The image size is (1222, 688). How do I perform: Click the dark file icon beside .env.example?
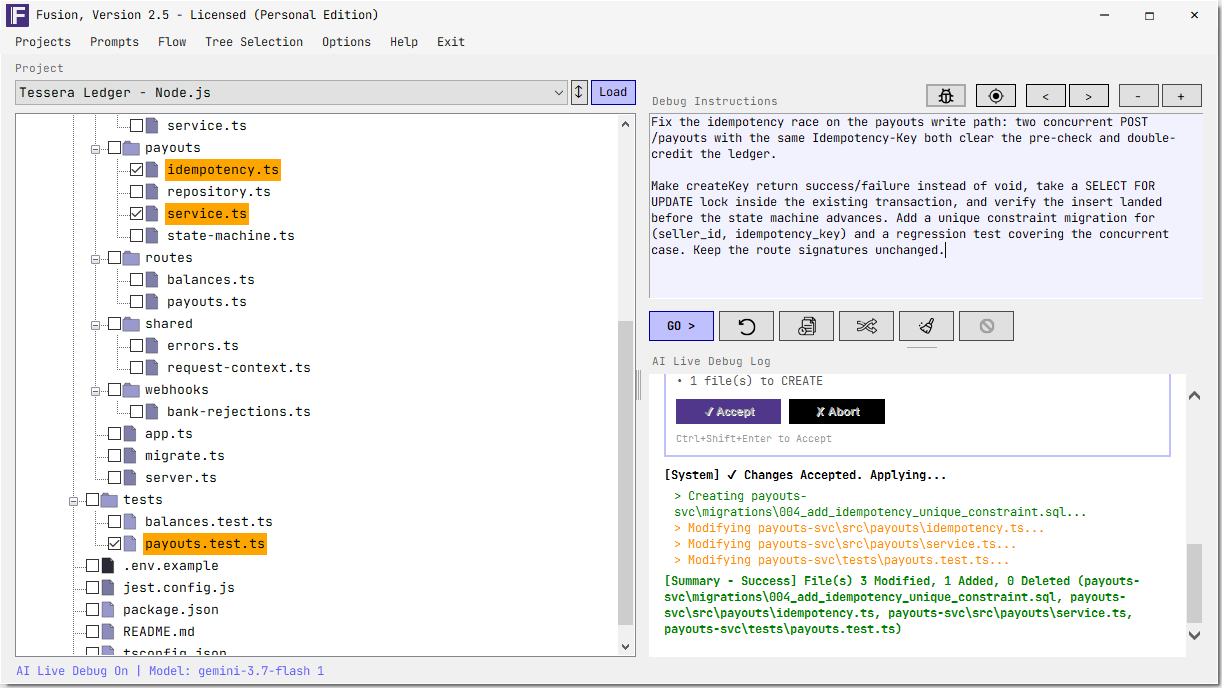108,566
